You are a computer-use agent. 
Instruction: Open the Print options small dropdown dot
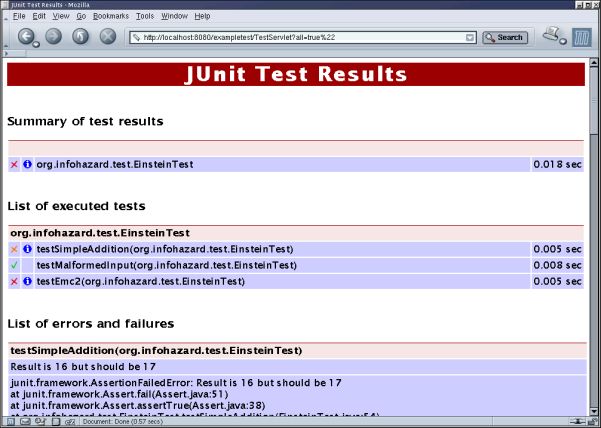[562, 41]
